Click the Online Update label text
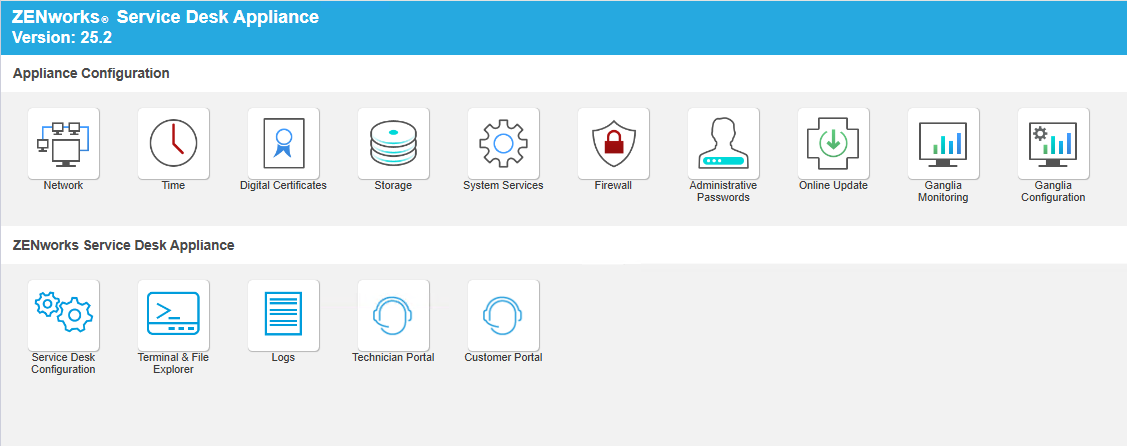1127x446 pixels. (833, 185)
